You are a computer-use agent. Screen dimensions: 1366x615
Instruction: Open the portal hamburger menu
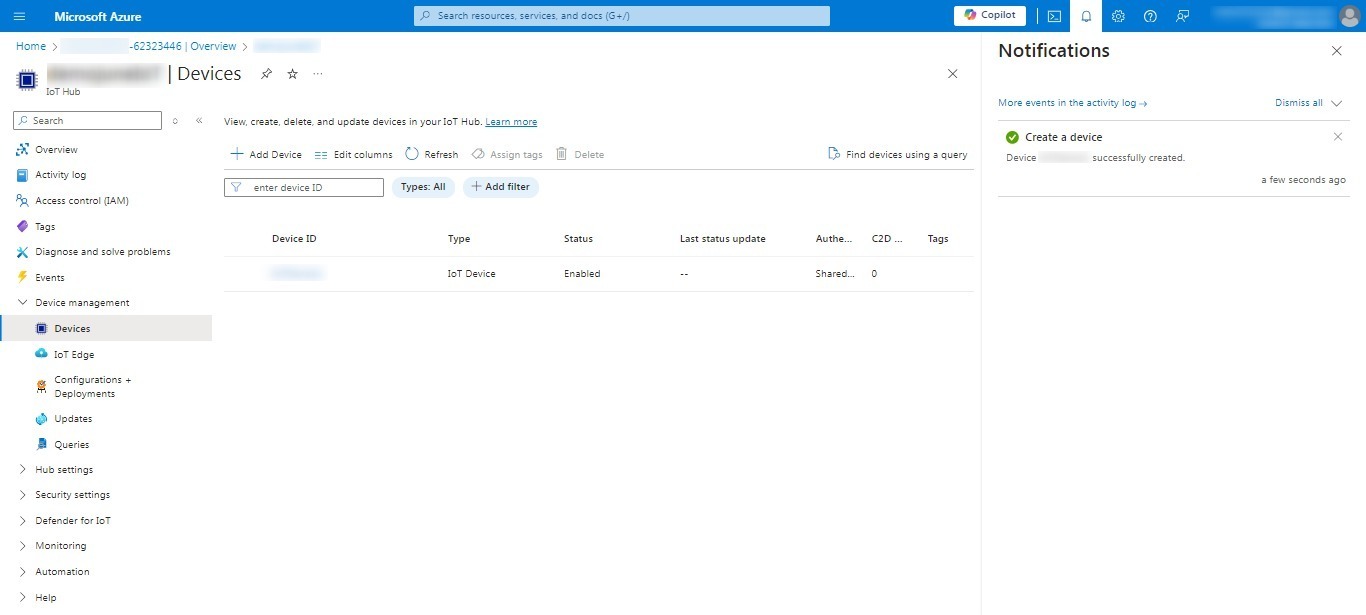tap(19, 16)
